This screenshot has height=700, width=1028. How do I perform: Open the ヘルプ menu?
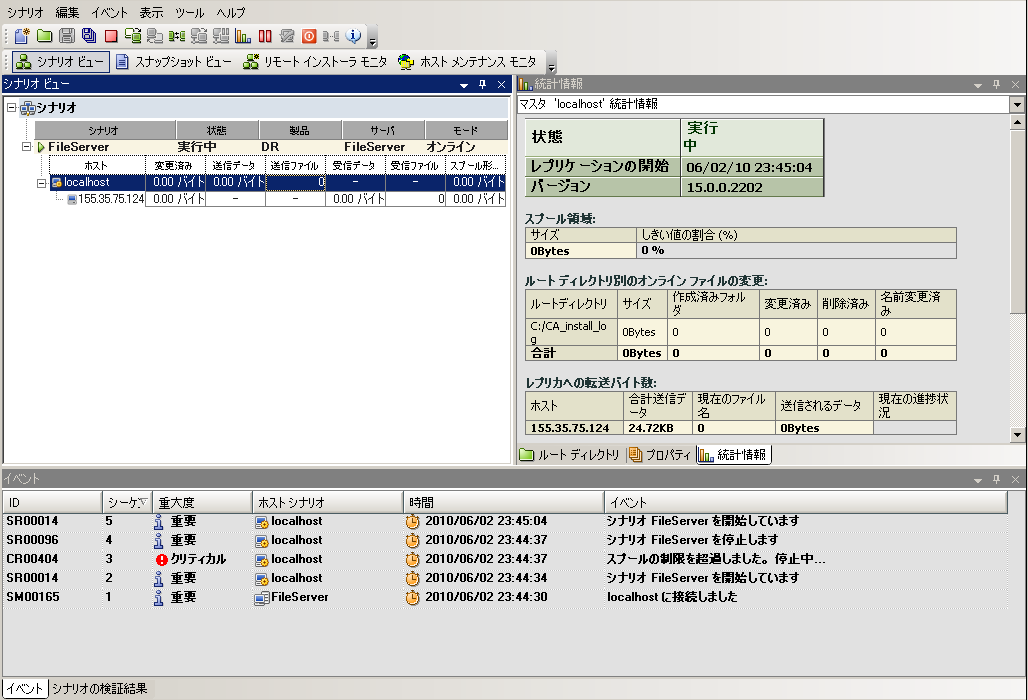231,12
